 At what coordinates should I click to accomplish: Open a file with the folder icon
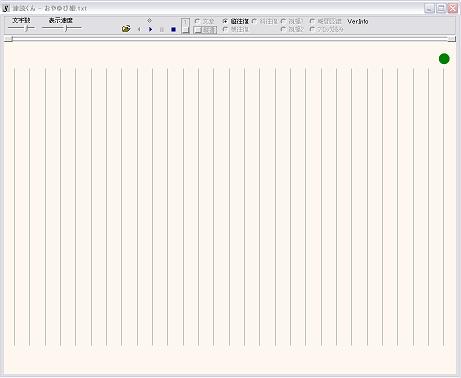click(126, 29)
